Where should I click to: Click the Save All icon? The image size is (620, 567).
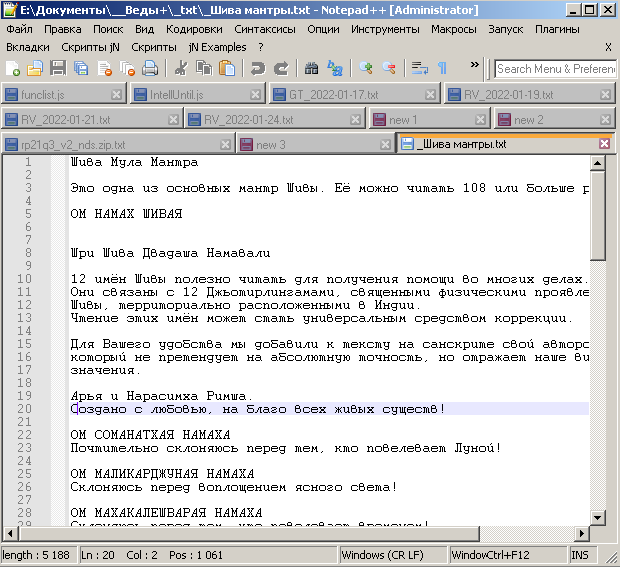(81, 68)
